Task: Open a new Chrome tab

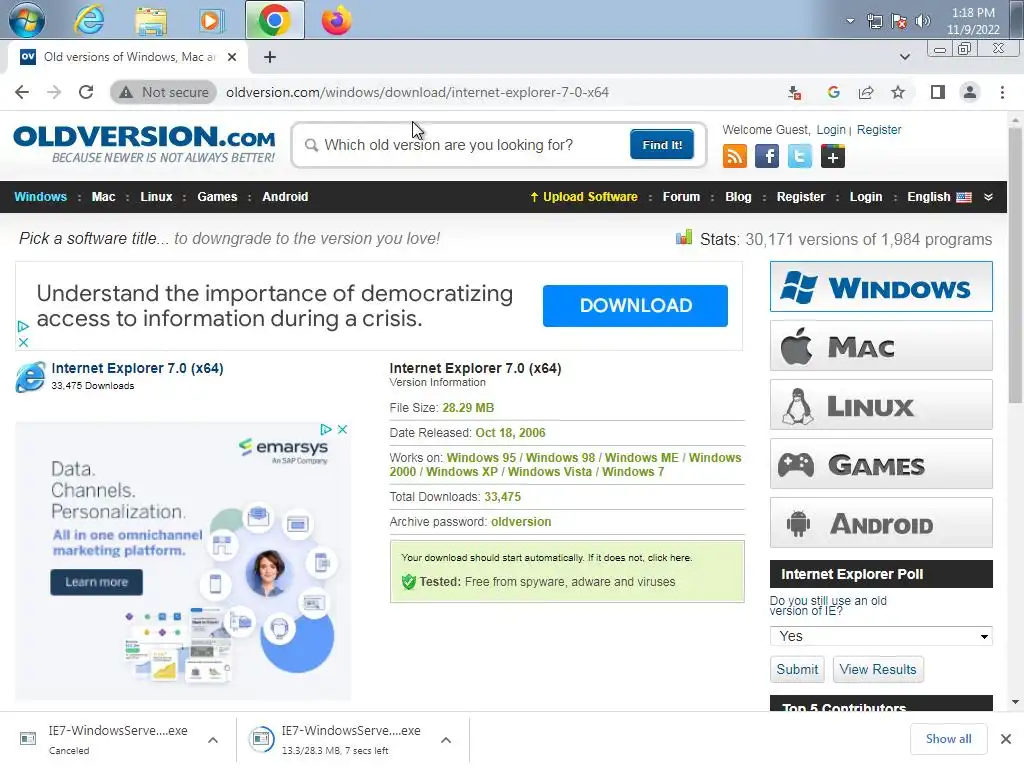Action: coord(270,57)
